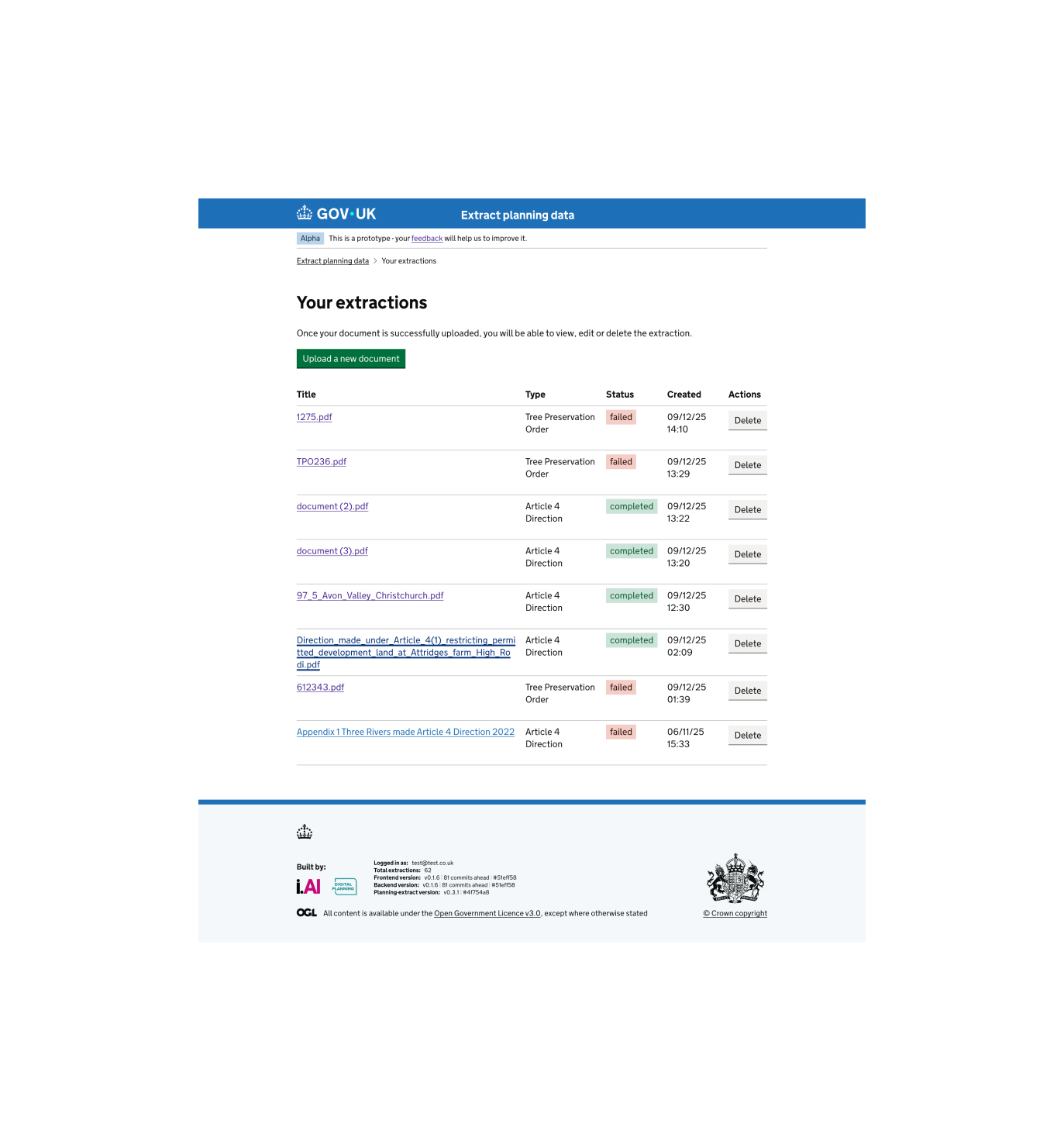Image resolution: width=1064 pixels, height=1141 pixels.
Task: Click the OGL logo in the footer
Action: (306, 913)
